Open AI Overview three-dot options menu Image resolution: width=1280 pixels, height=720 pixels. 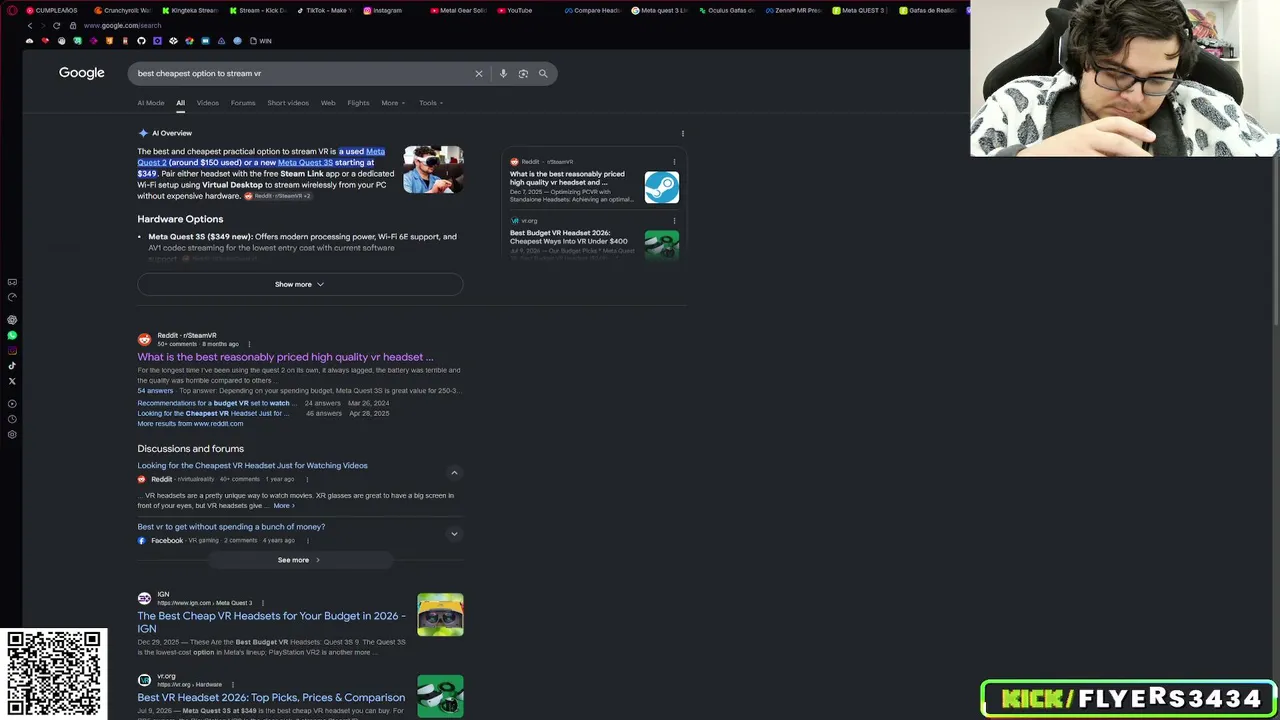coord(683,133)
